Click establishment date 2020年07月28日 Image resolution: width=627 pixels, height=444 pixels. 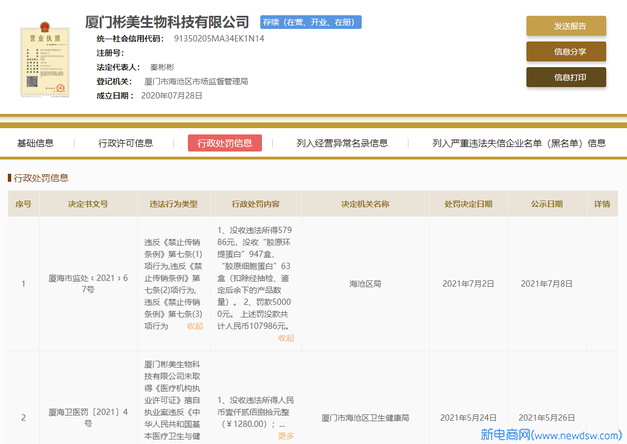[172, 96]
